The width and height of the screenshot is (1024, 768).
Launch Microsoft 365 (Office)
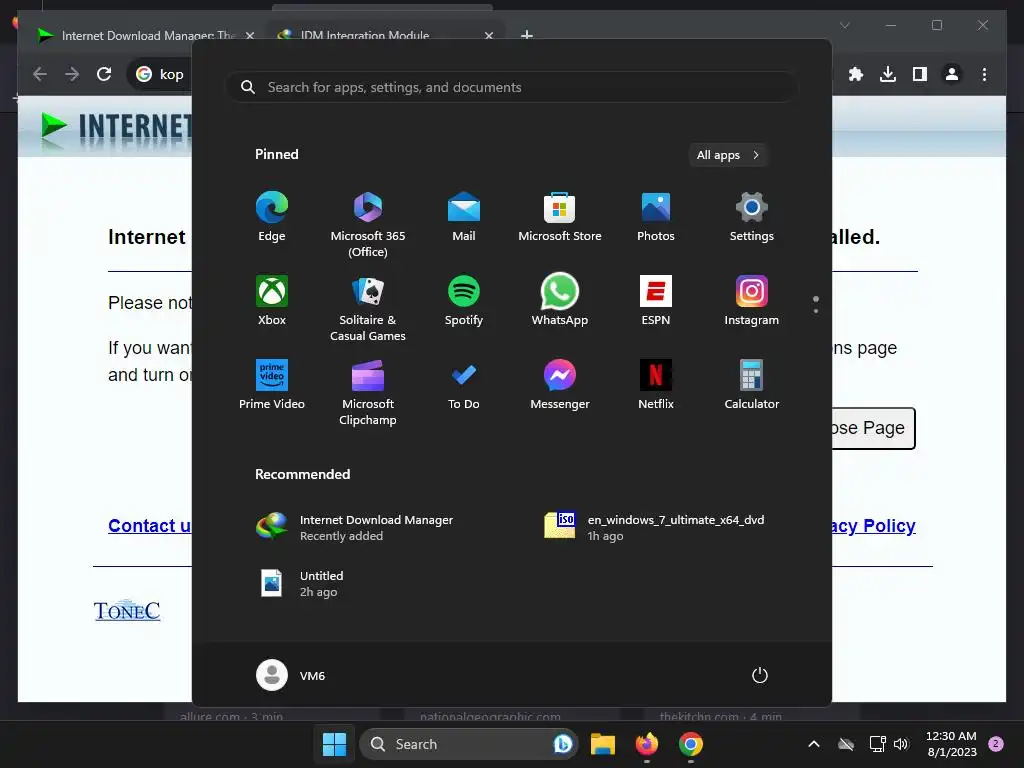tap(368, 226)
